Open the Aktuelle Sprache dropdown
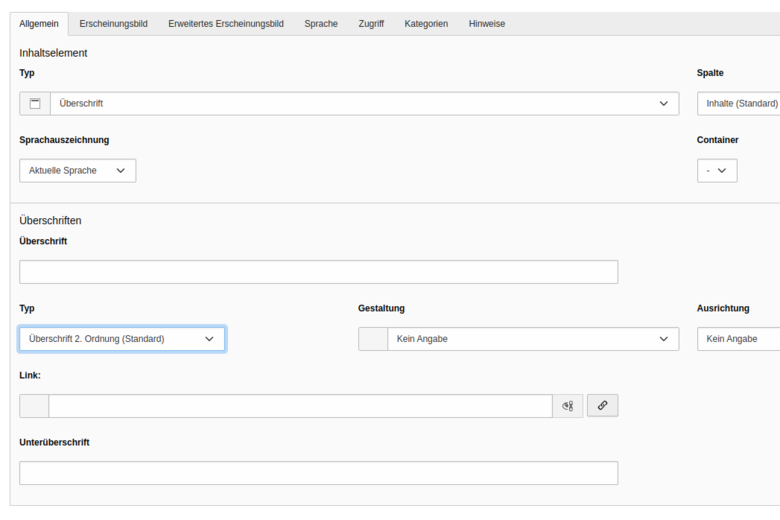Viewport: 780px width, 520px height. pyautogui.click(x=78, y=171)
